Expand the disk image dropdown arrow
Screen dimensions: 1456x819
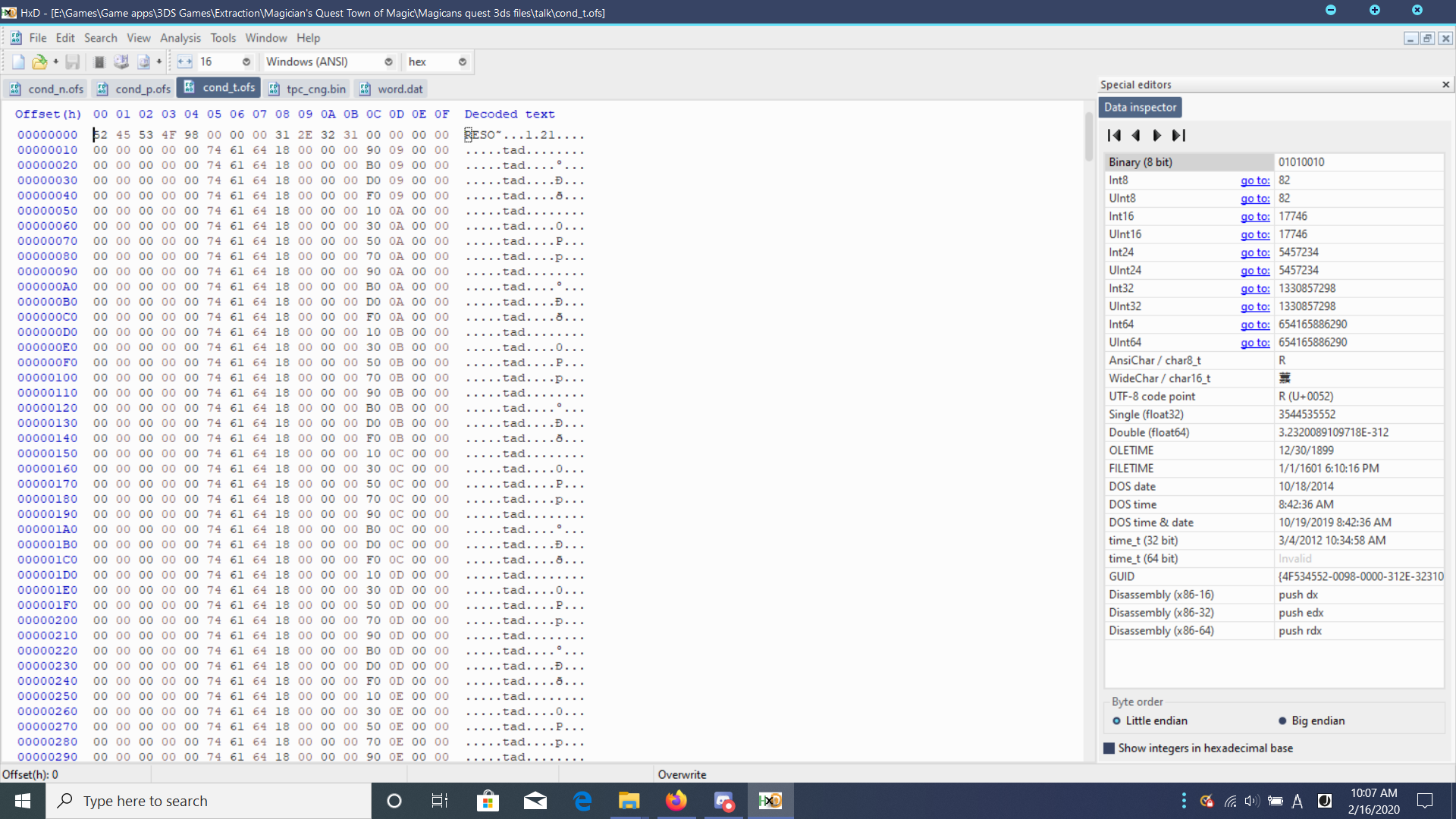pyautogui.click(x=158, y=62)
